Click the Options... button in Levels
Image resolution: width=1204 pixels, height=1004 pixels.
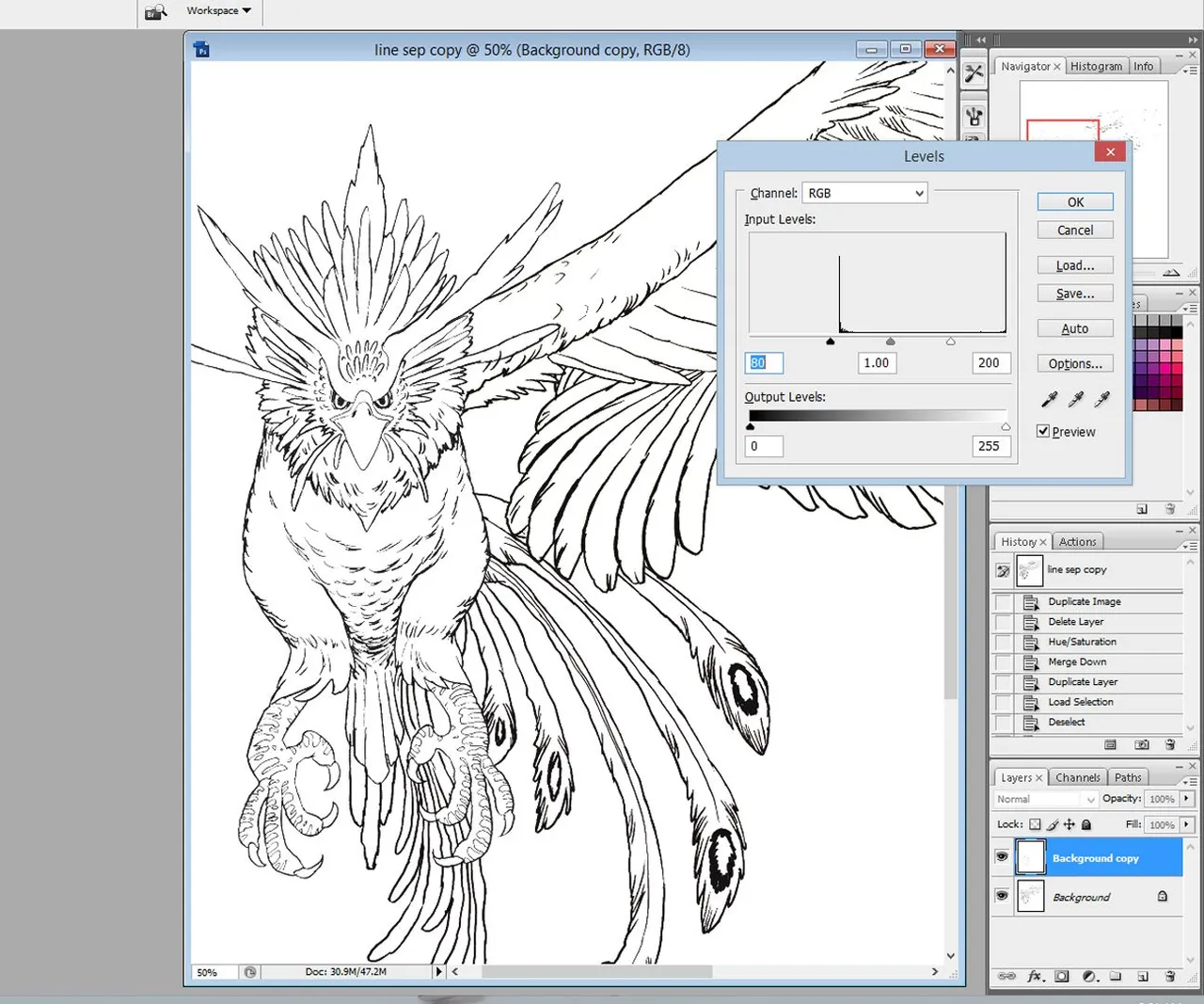click(1075, 363)
